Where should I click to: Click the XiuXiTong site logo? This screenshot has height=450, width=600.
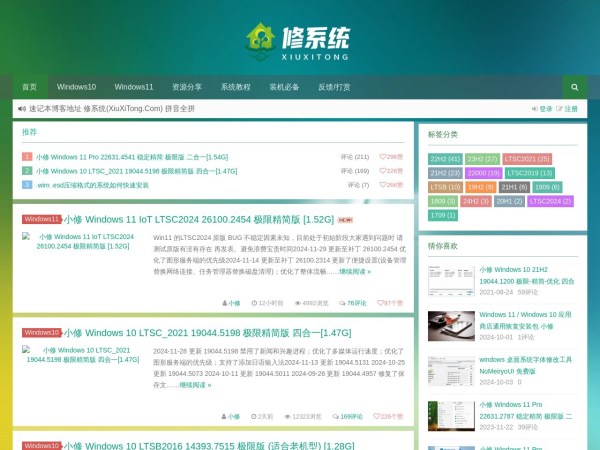coord(299,43)
